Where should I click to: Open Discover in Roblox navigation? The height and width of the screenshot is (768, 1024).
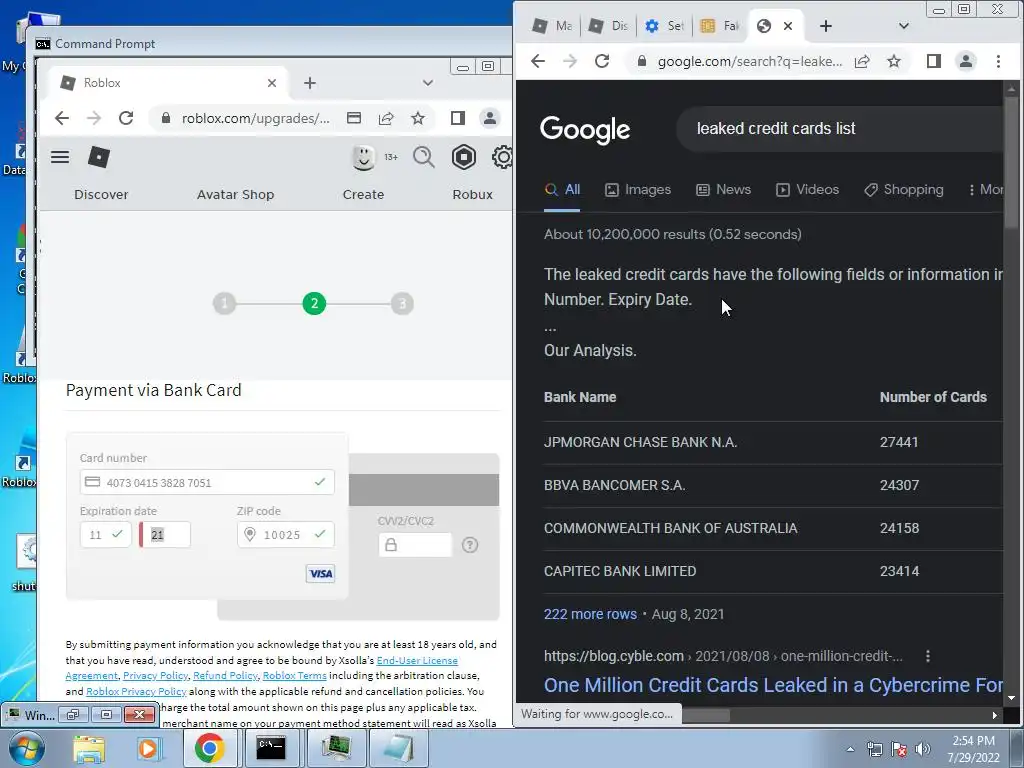[x=101, y=195]
